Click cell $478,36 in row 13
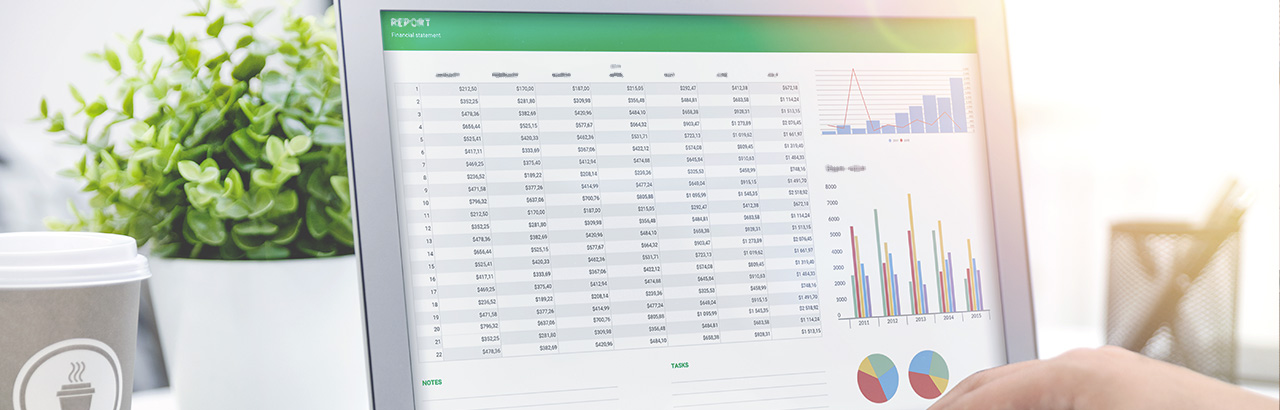The image size is (1280, 410). pyautogui.click(x=481, y=239)
